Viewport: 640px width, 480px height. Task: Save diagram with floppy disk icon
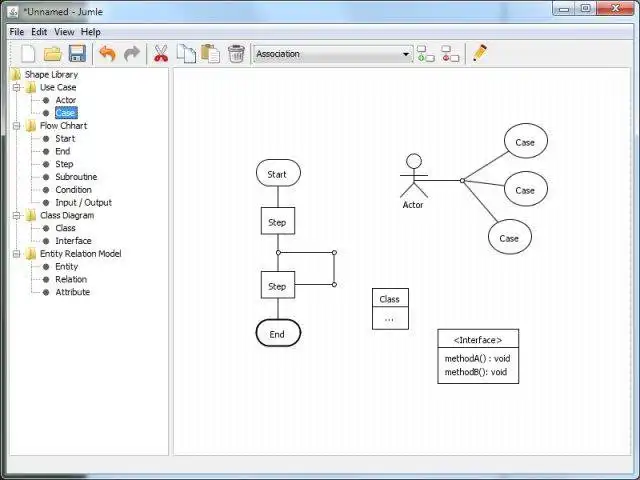[77, 53]
